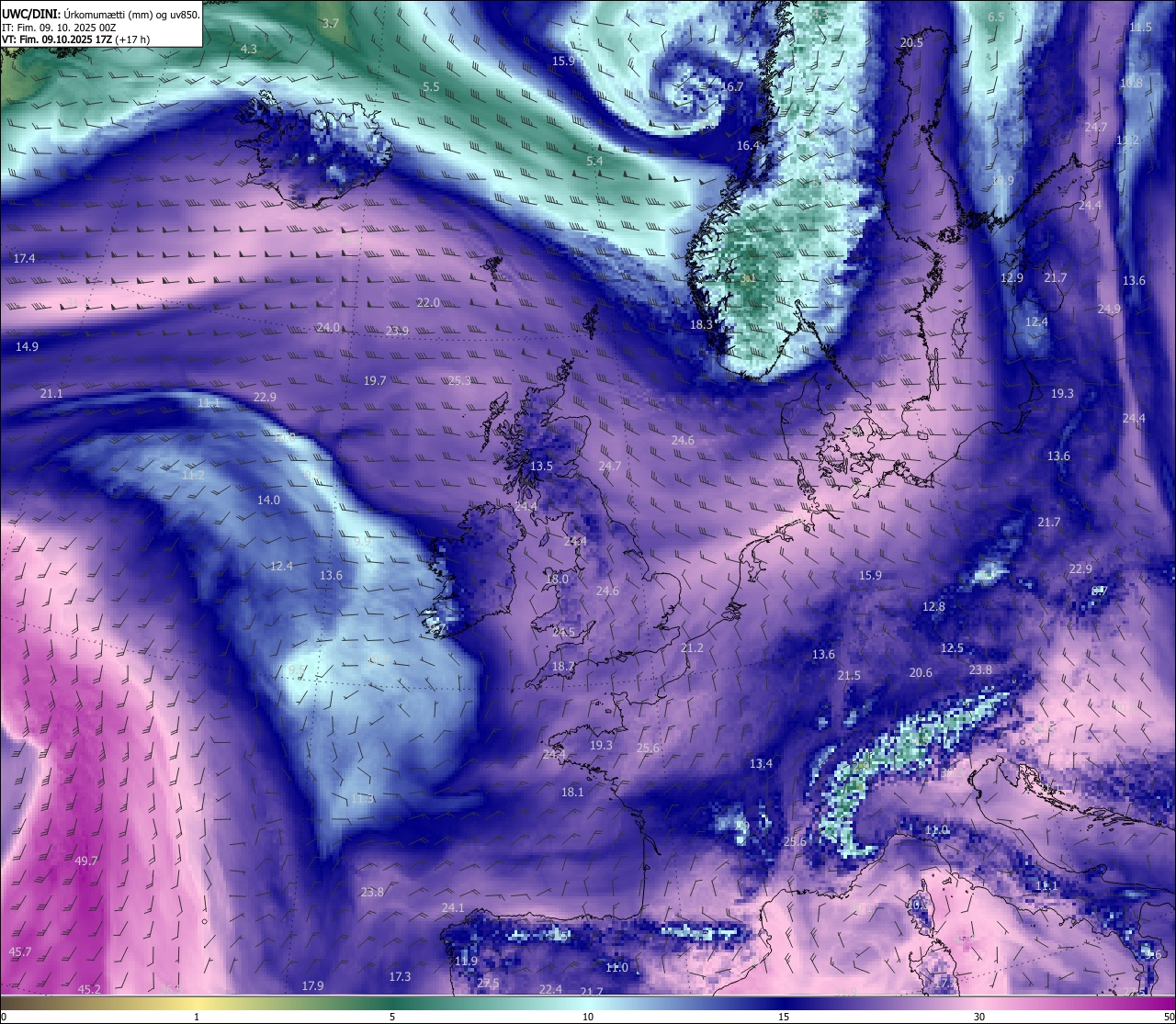Screen dimensions: 1176x1024
Task: Click the 24.1 value label
Action: pyautogui.click(x=453, y=908)
